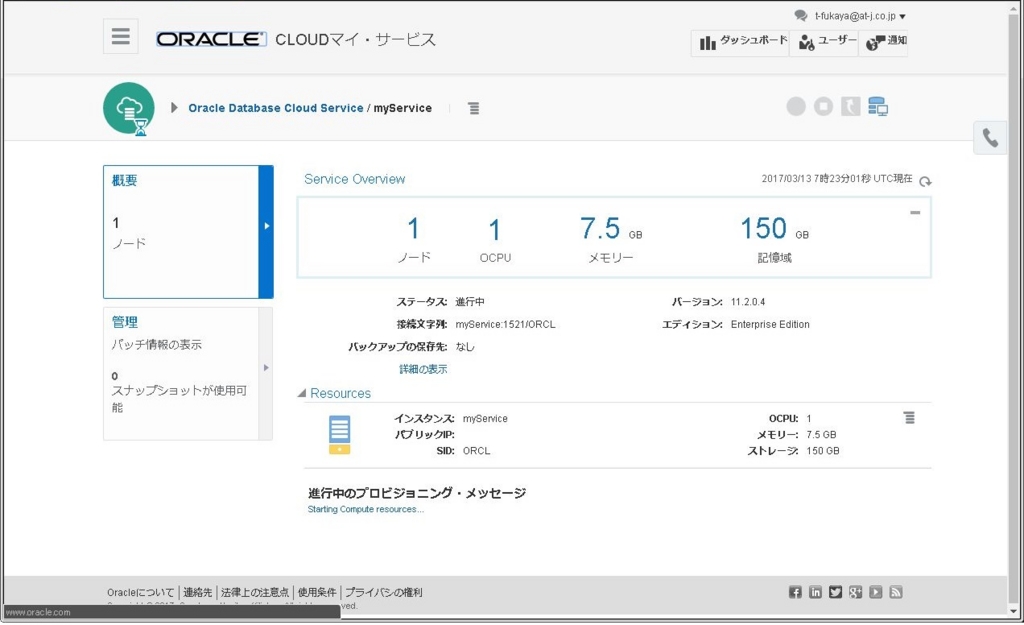The height and width of the screenshot is (625, 1024).
Task: Click the 7.5 GB memory value
Action: (x=821, y=434)
